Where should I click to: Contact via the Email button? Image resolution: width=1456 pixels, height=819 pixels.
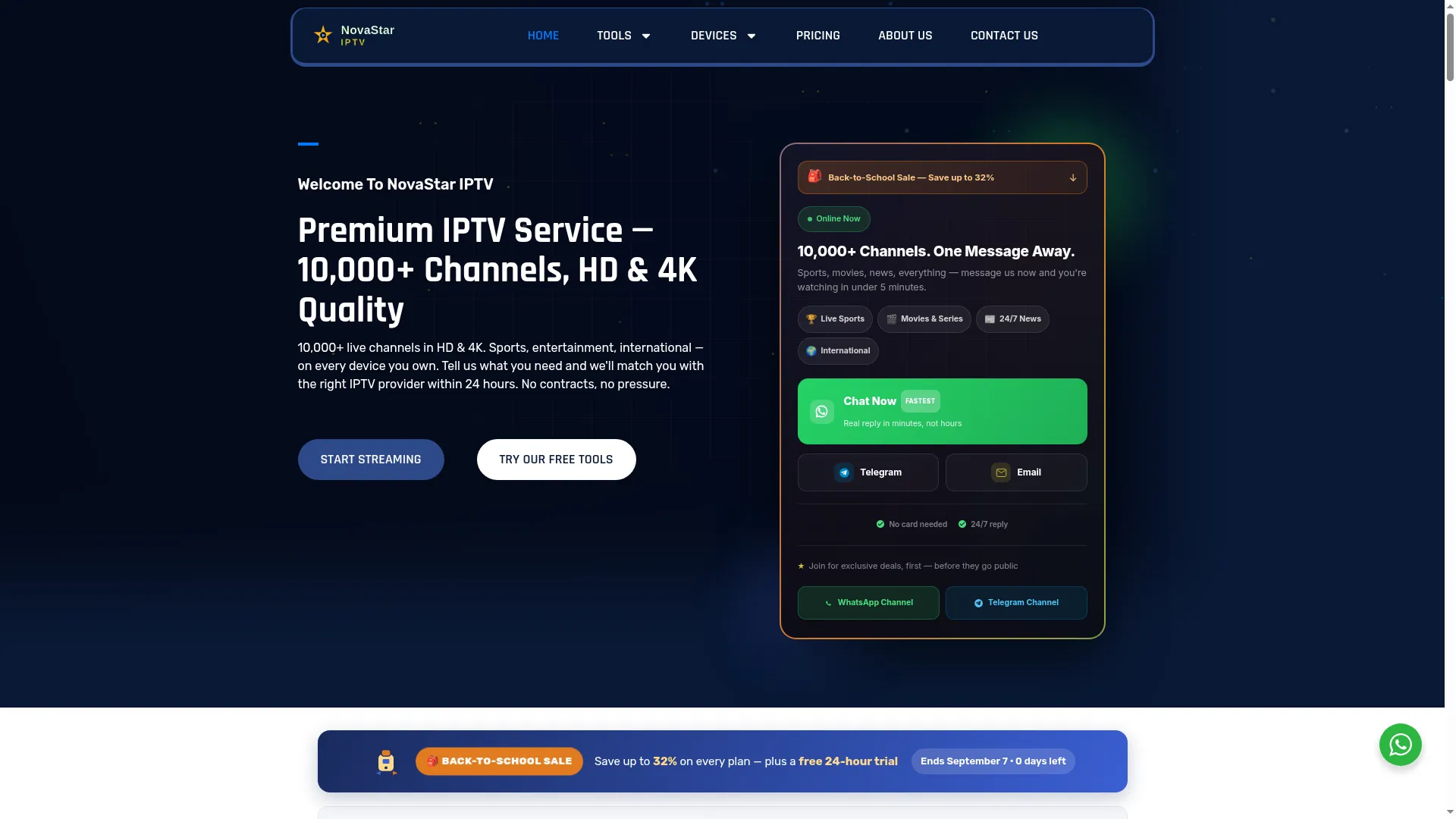[x=1016, y=472]
